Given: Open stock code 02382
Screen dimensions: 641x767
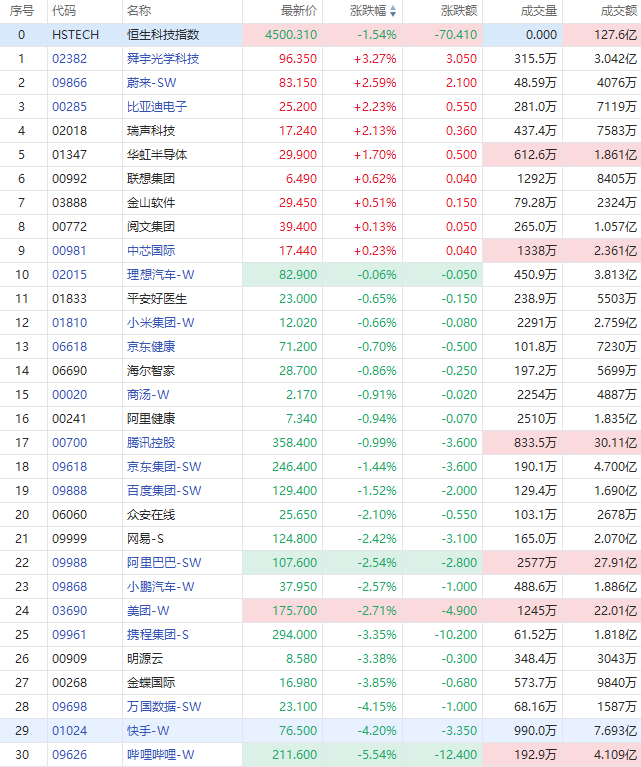Looking at the screenshot, I should tap(69, 59).
